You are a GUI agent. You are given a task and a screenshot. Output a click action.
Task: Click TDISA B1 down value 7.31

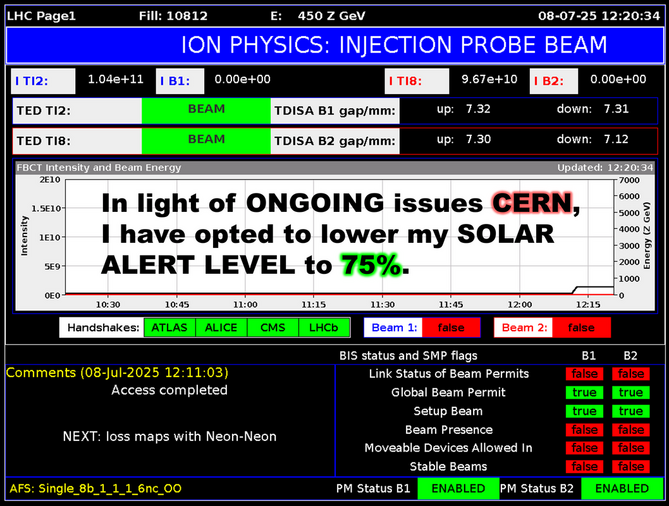pos(616,109)
